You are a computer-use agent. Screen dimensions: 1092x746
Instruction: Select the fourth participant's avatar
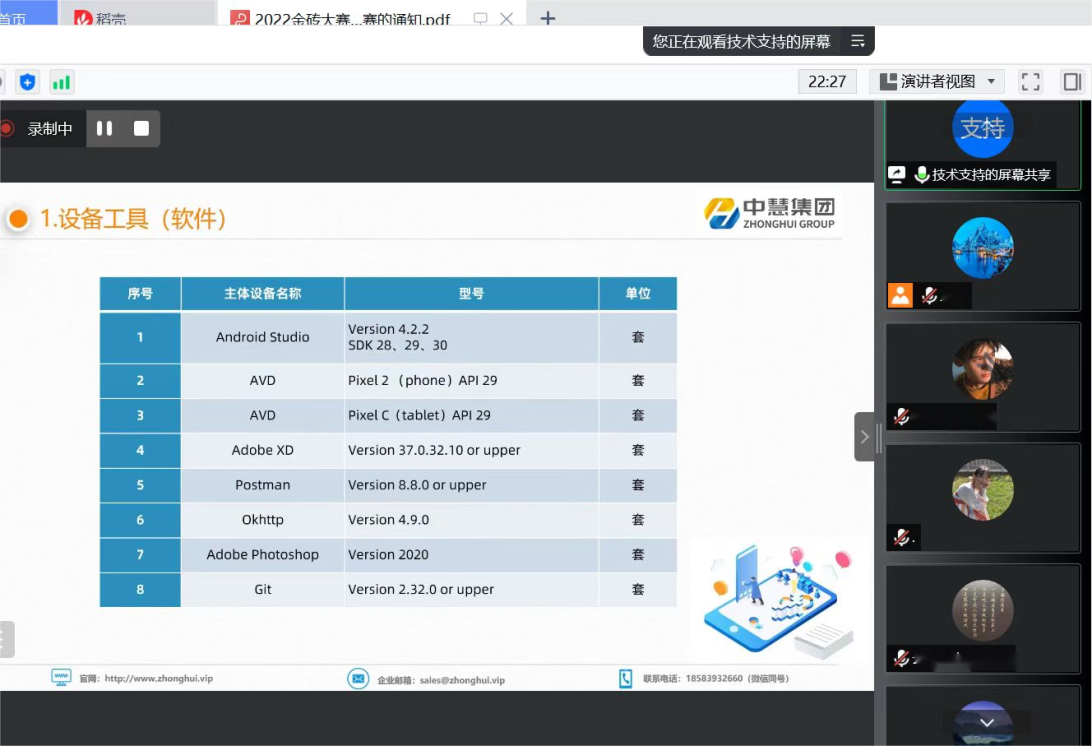tap(983, 490)
